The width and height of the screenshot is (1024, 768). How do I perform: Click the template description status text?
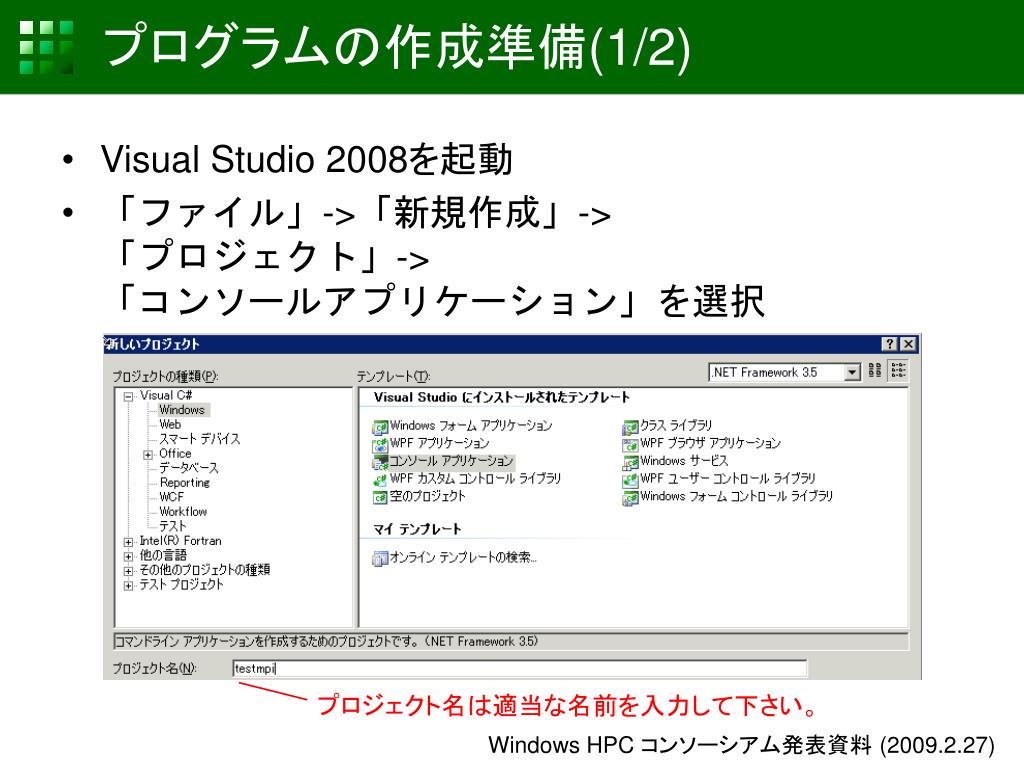pos(327,642)
